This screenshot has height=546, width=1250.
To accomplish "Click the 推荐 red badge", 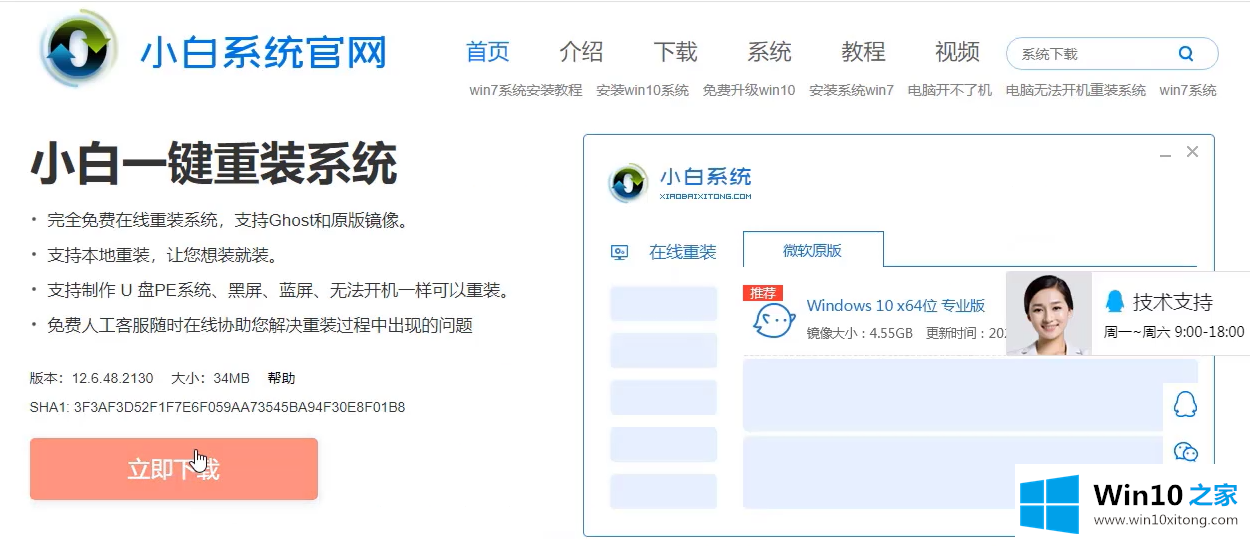I will coord(762,293).
